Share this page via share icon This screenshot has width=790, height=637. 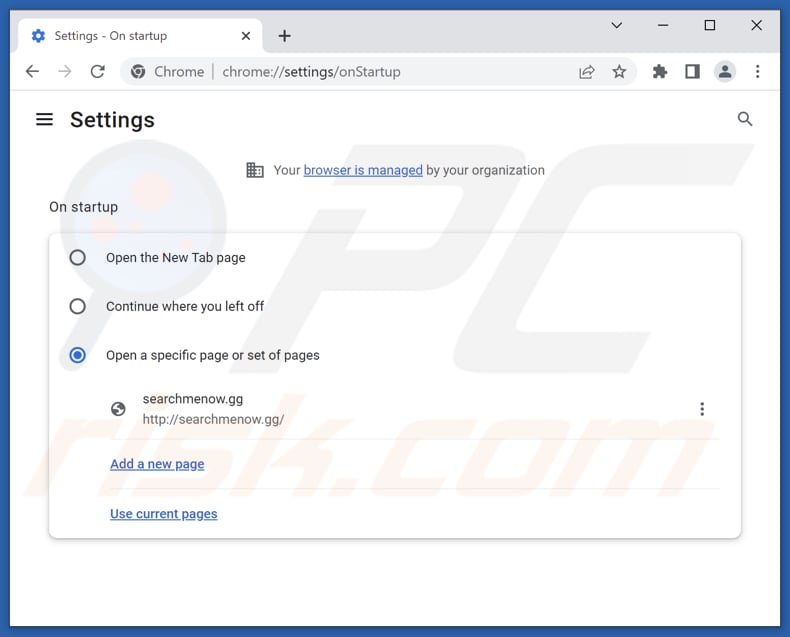tap(586, 72)
